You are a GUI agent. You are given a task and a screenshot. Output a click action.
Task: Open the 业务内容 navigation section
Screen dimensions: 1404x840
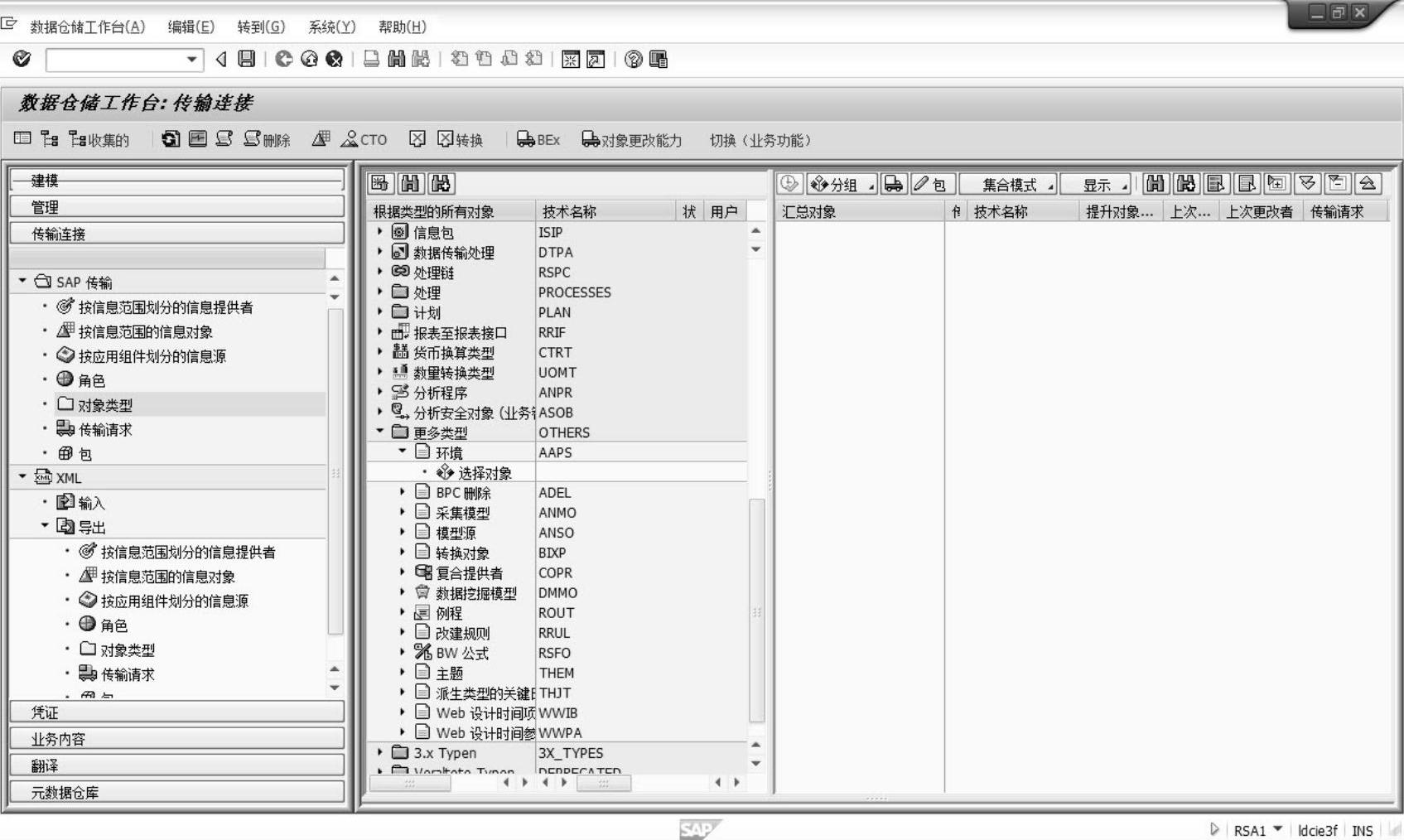177,738
